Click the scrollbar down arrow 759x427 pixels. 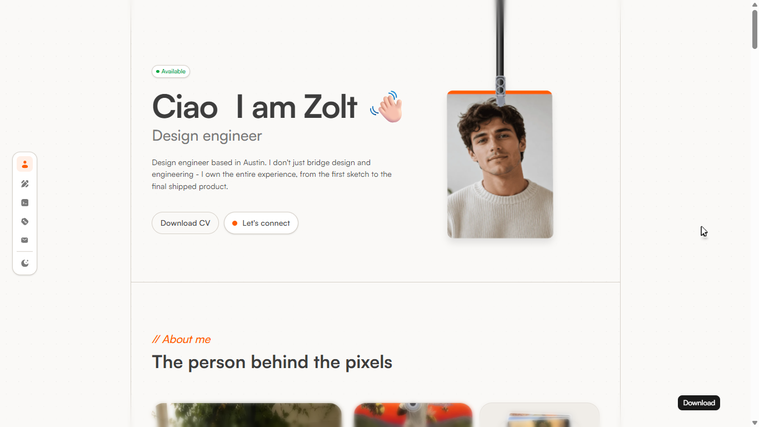click(x=754, y=423)
